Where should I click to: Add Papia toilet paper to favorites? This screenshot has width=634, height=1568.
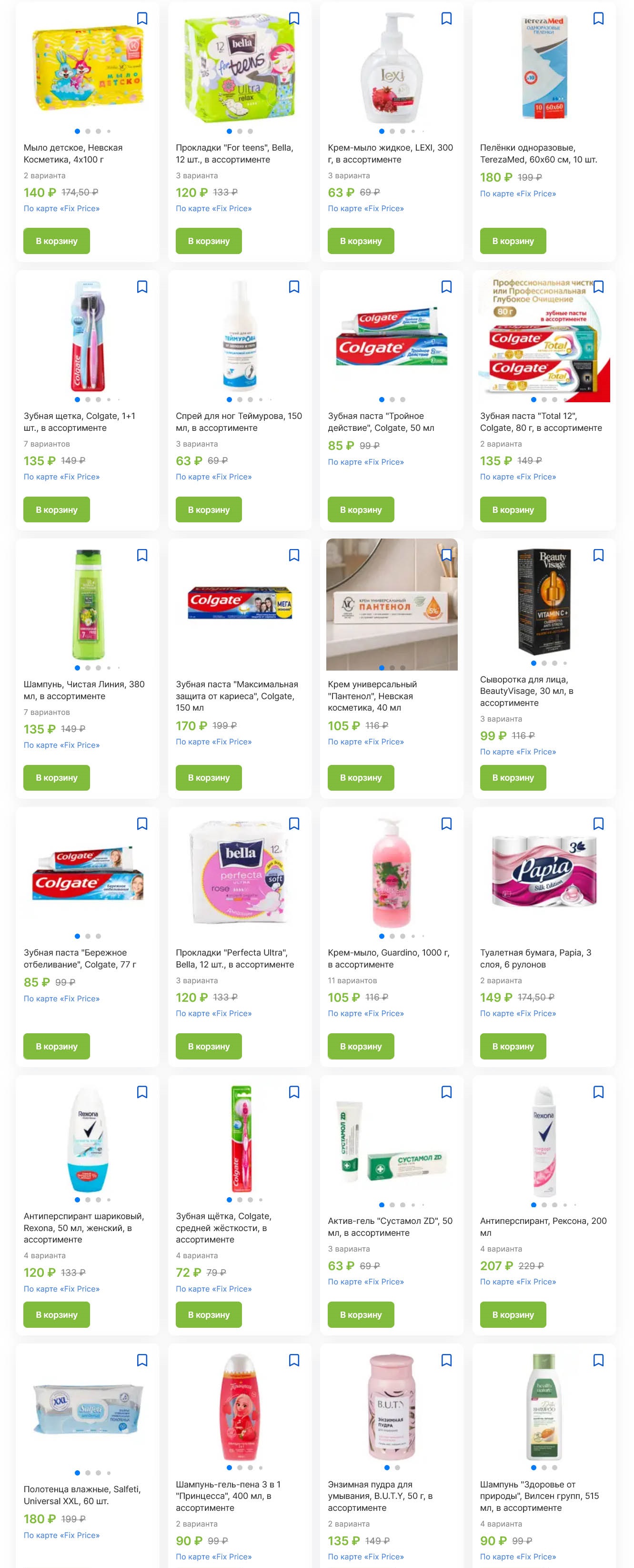point(598,824)
